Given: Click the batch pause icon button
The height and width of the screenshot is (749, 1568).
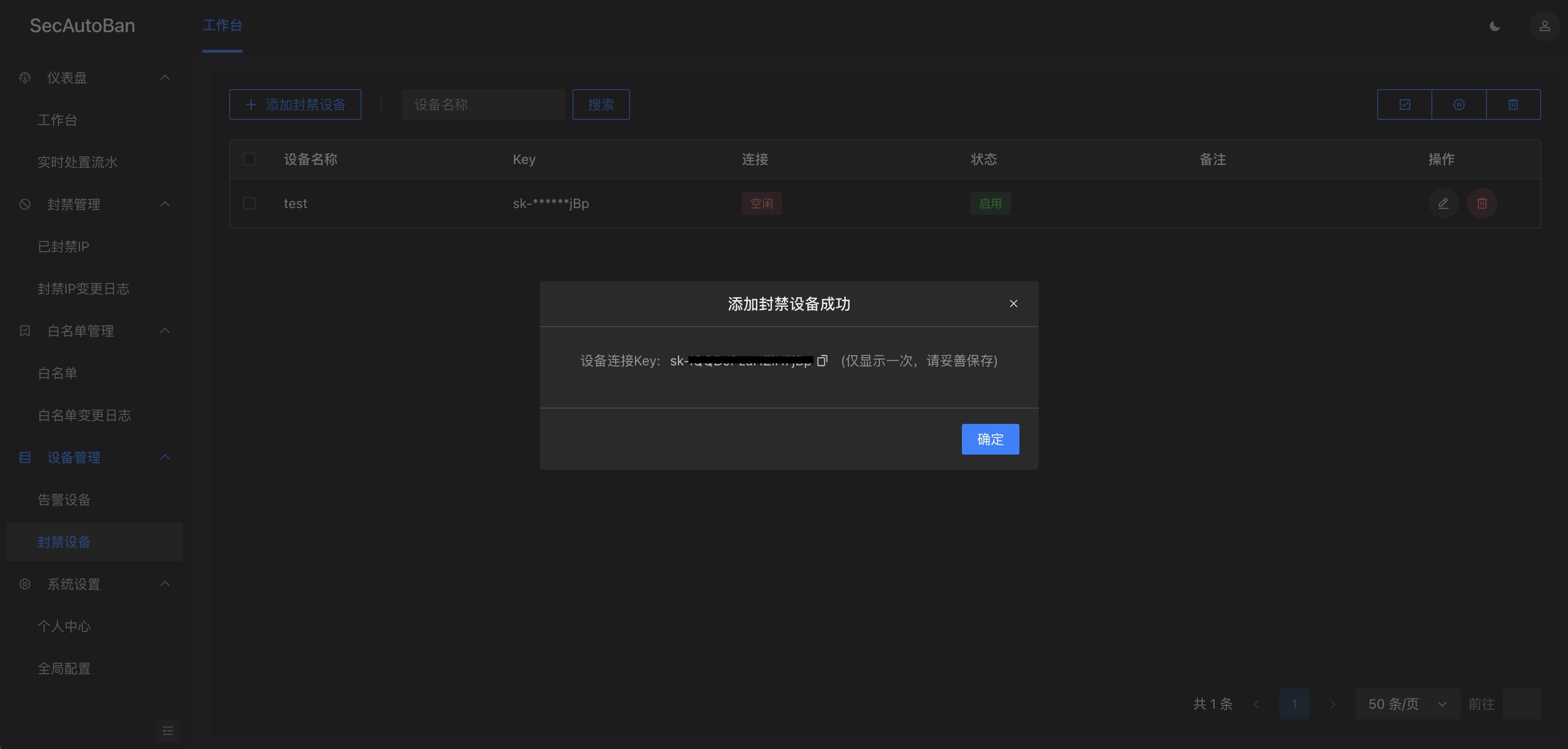Looking at the screenshot, I should (1459, 105).
